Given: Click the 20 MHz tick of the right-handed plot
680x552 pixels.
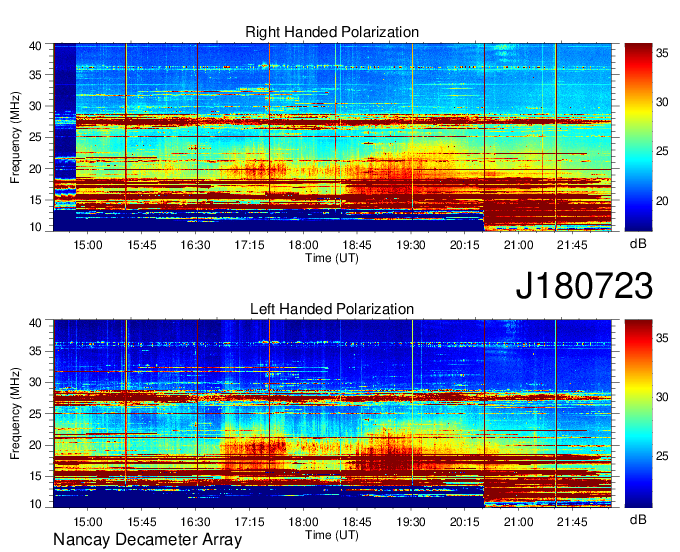Looking at the screenshot, I should coord(35,169).
